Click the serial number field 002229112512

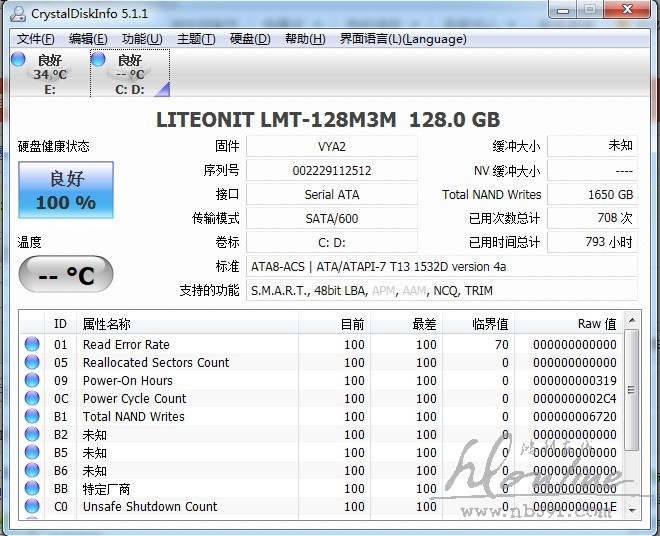click(x=331, y=171)
